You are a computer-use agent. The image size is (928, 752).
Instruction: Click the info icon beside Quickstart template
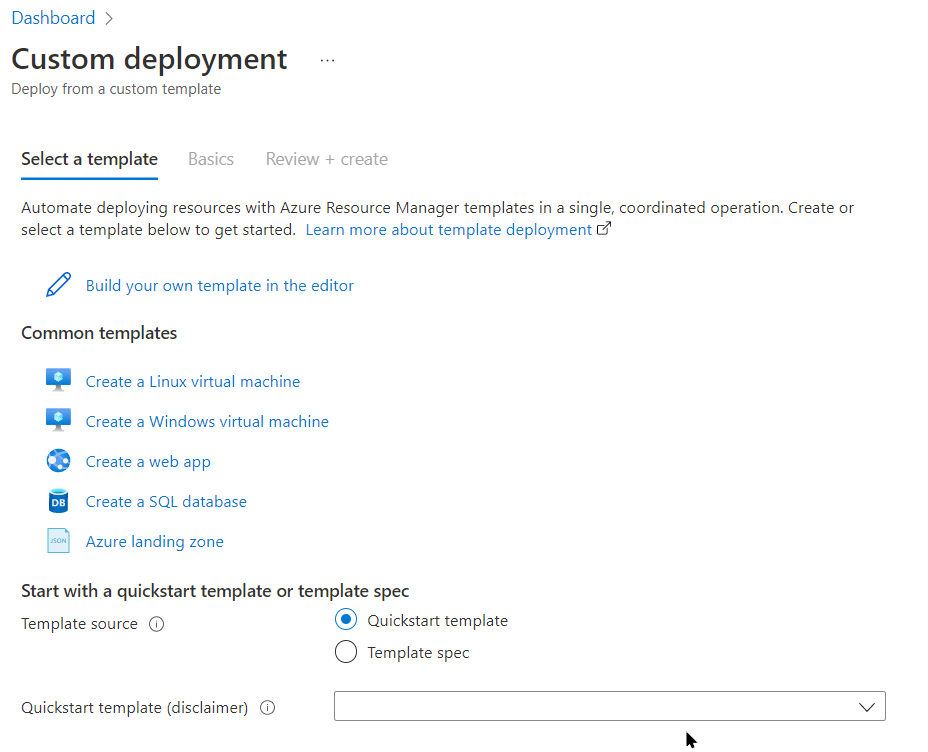267,708
